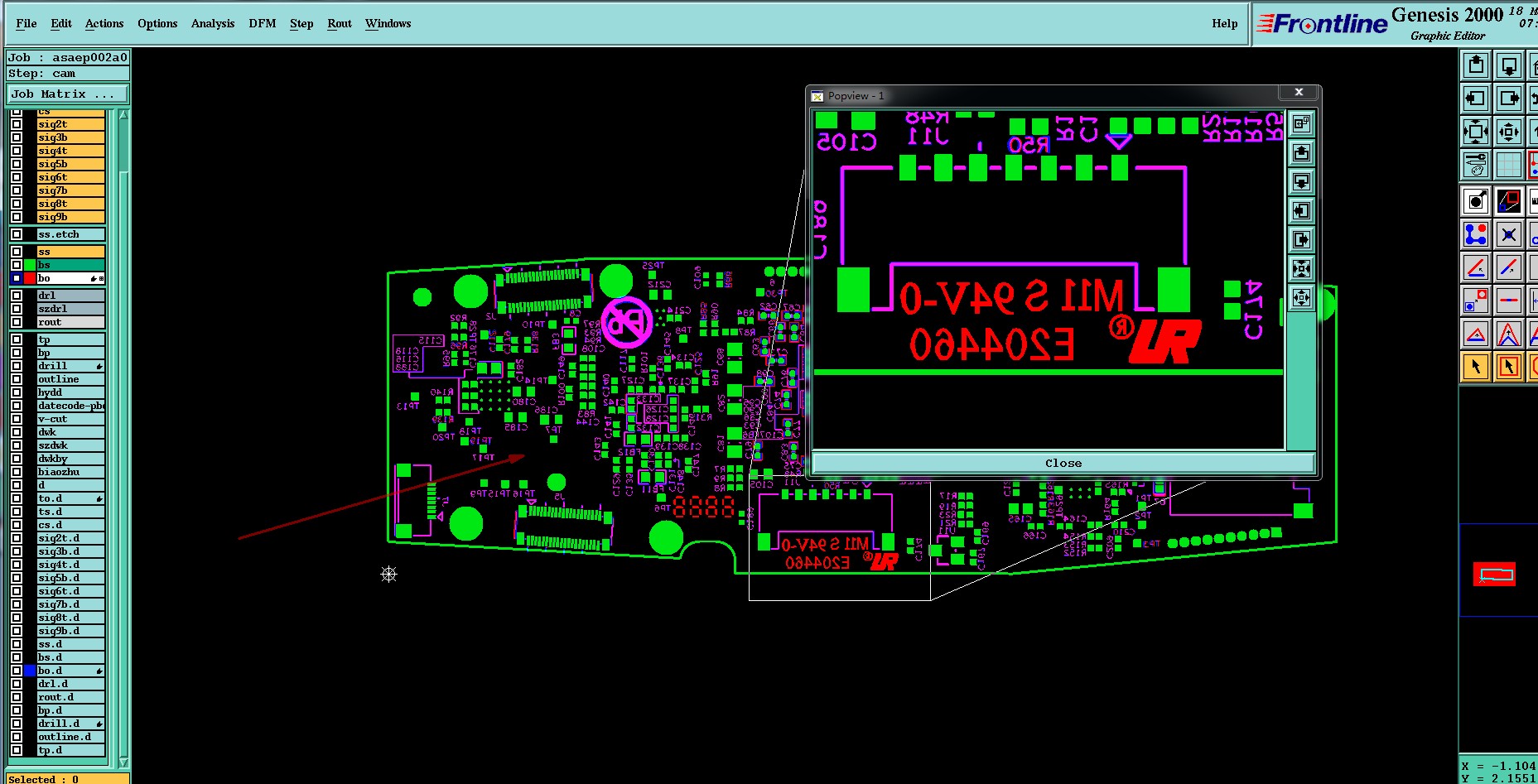Select the single red triangle tool
This screenshot has width=1538, height=784.
point(1476,334)
